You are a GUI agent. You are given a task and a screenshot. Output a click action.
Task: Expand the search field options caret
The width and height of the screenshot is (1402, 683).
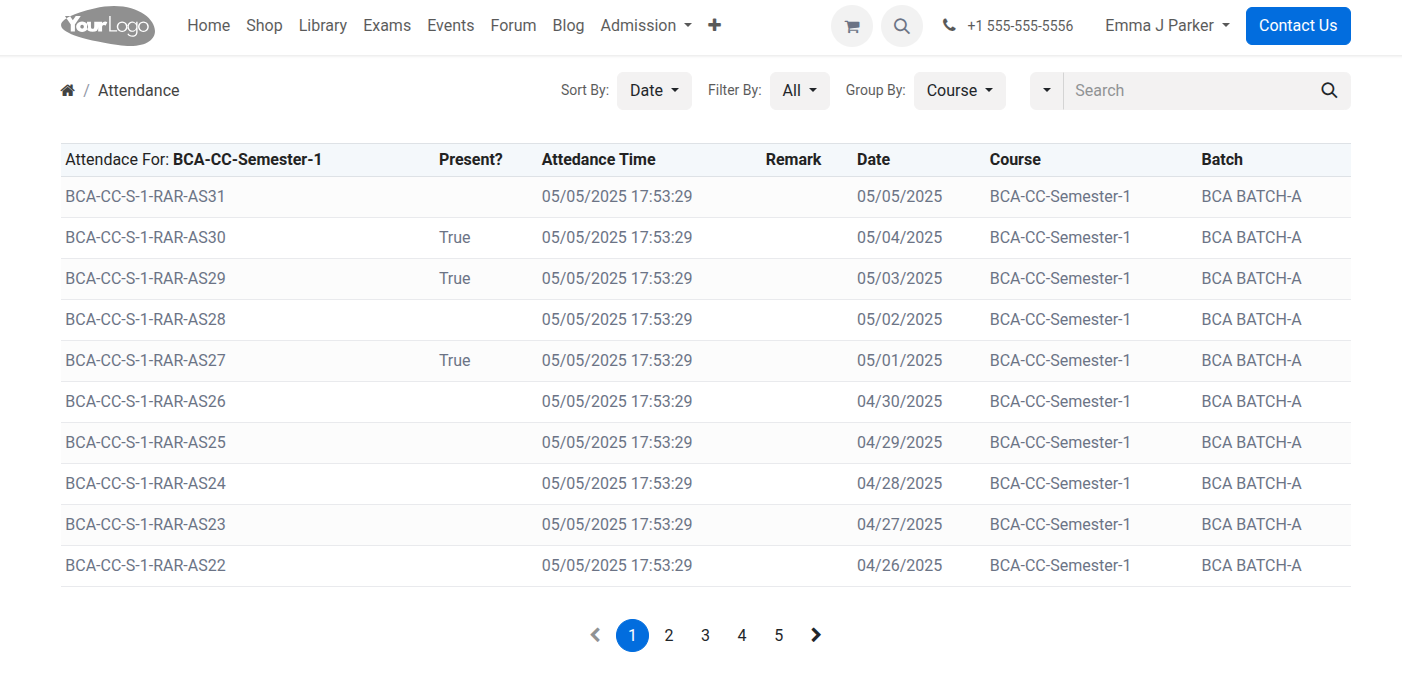coord(1047,91)
